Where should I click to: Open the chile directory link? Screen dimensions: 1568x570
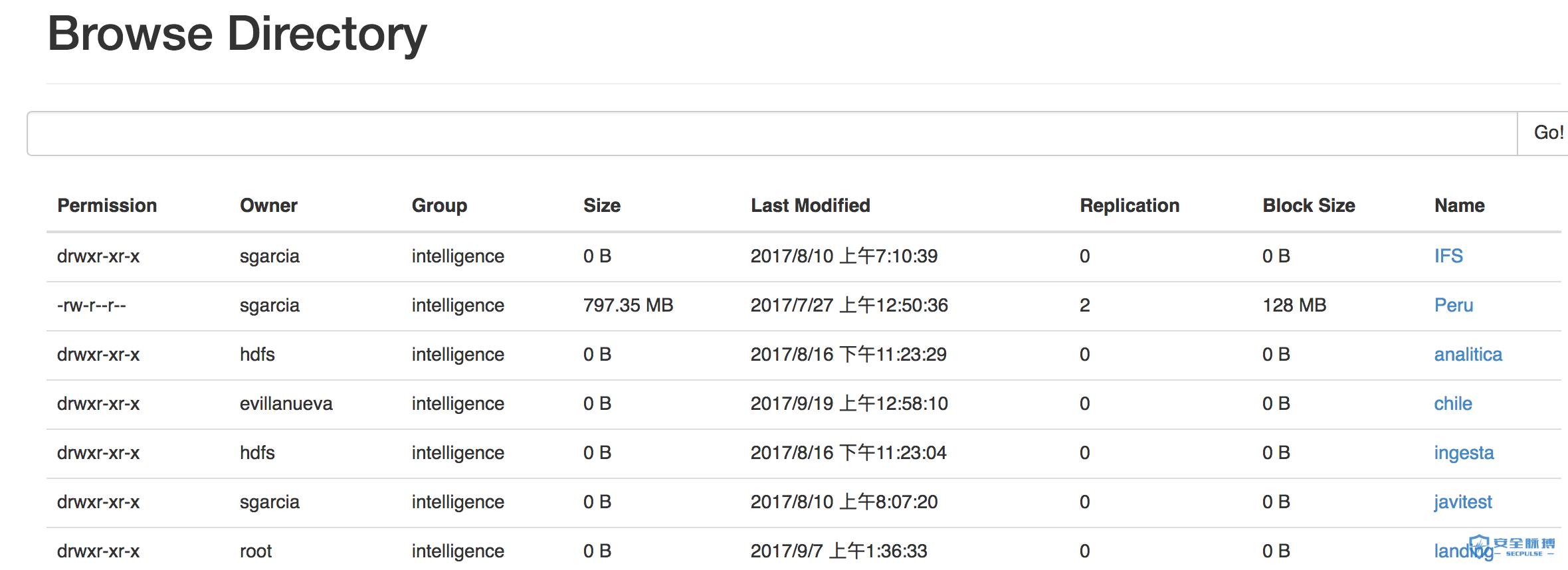tap(1452, 403)
